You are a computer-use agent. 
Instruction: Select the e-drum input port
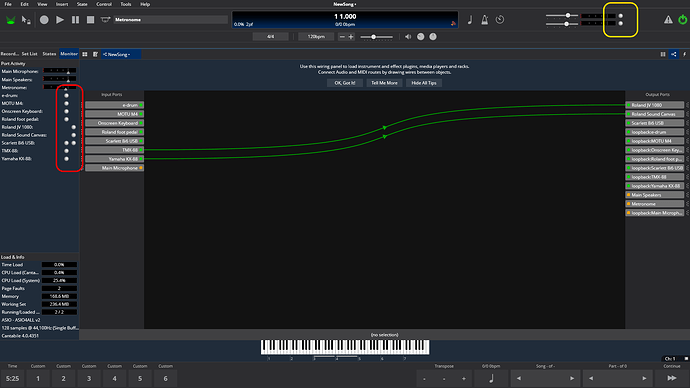(114, 105)
